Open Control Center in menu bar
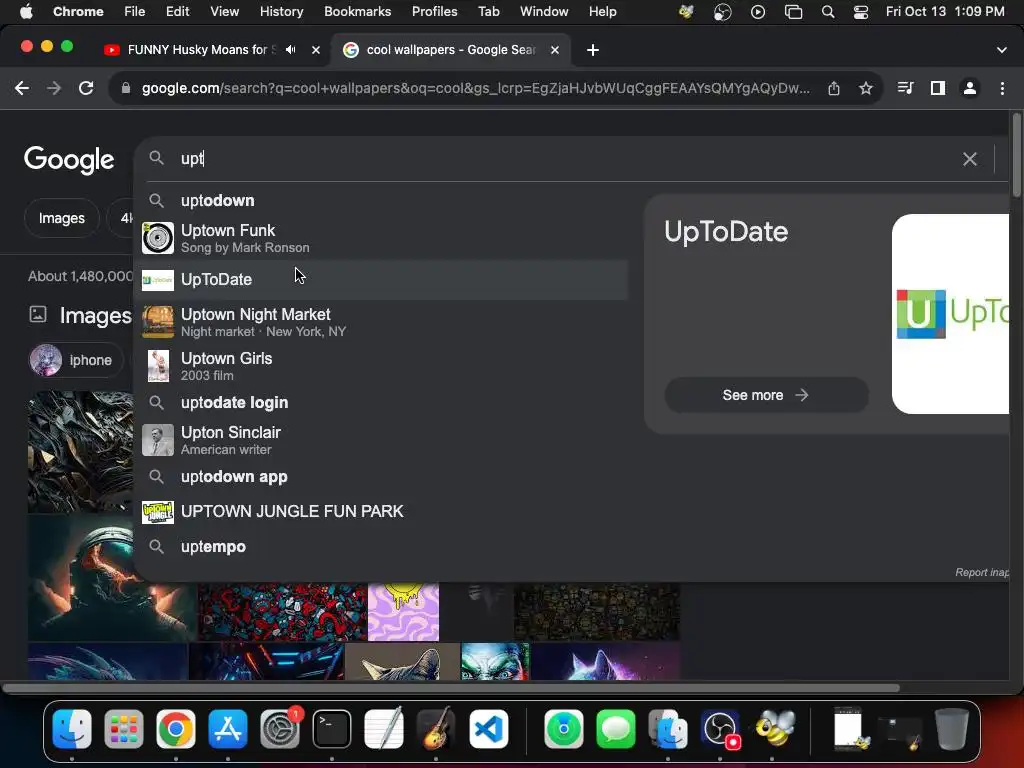Image resolution: width=1024 pixels, height=768 pixels. 861,12
